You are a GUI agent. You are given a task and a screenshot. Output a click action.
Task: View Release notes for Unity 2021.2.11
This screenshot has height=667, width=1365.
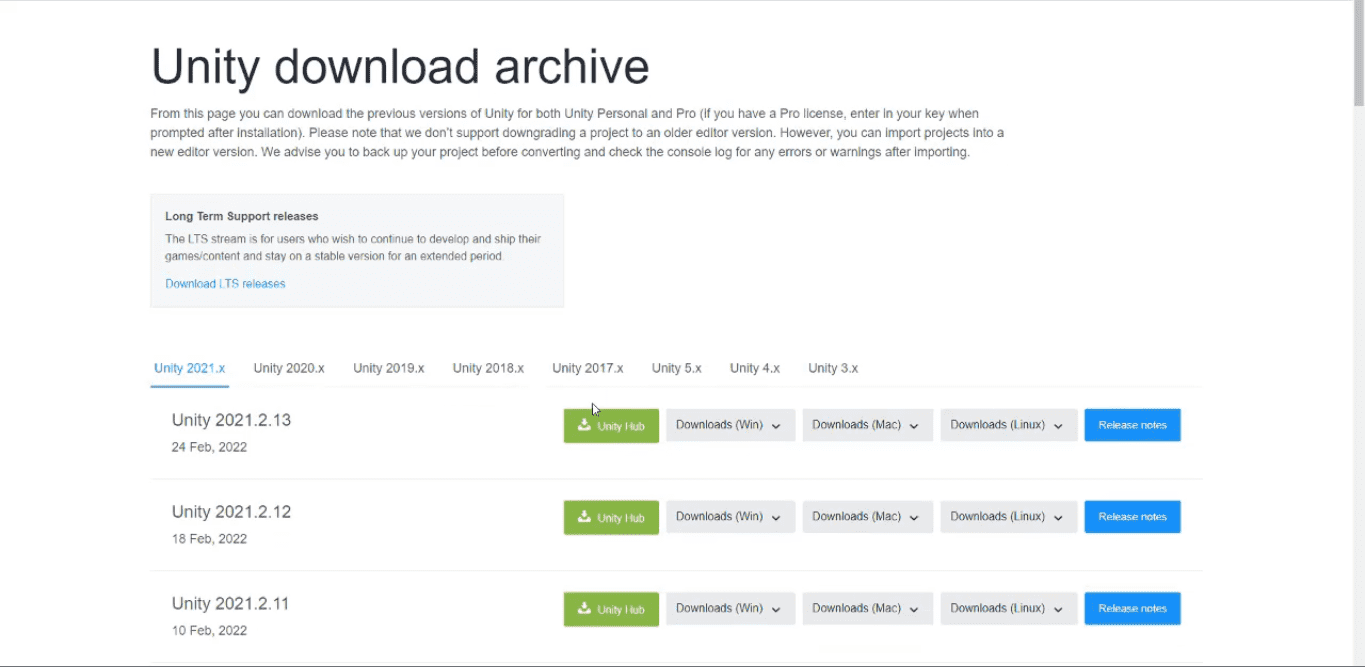tap(1132, 609)
